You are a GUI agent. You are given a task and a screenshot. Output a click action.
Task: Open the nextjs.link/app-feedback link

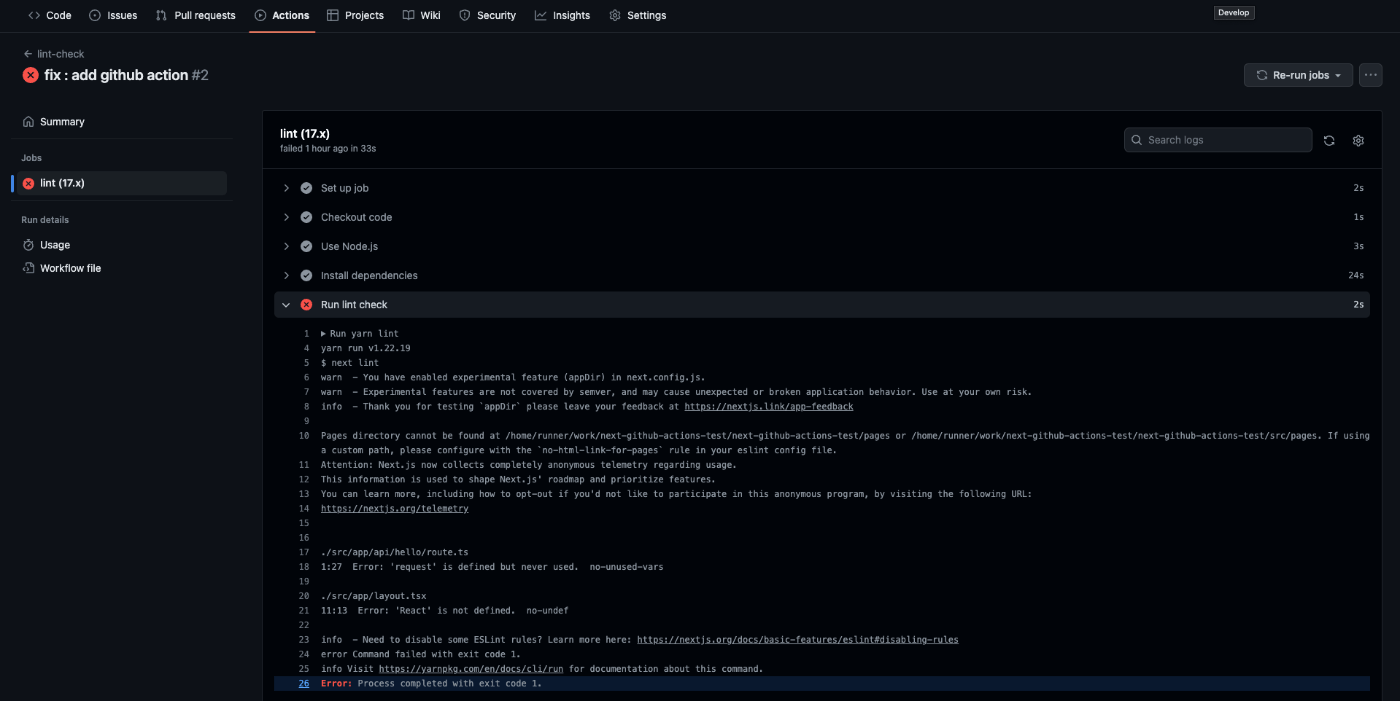[768, 406]
